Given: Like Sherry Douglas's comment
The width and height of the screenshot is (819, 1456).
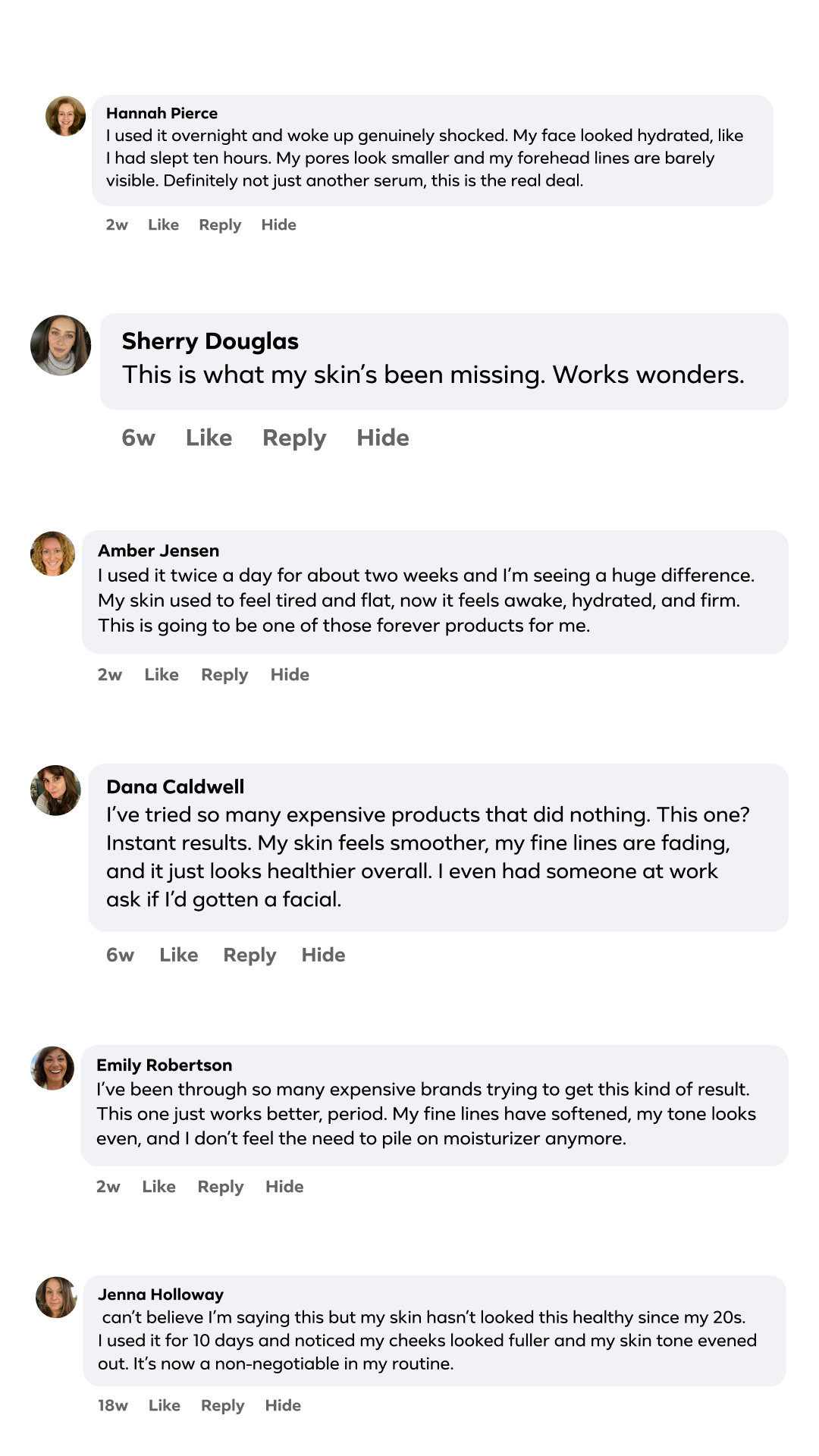Looking at the screenshot, I should [x=209, y=438].
